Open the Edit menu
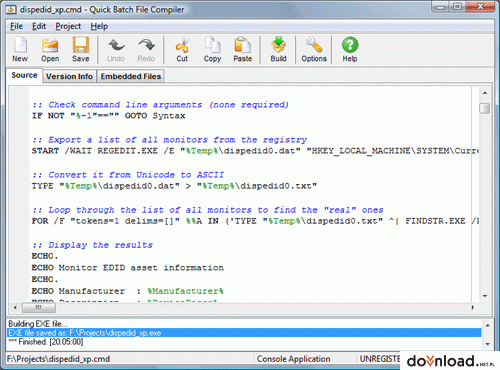 [39, 26]
